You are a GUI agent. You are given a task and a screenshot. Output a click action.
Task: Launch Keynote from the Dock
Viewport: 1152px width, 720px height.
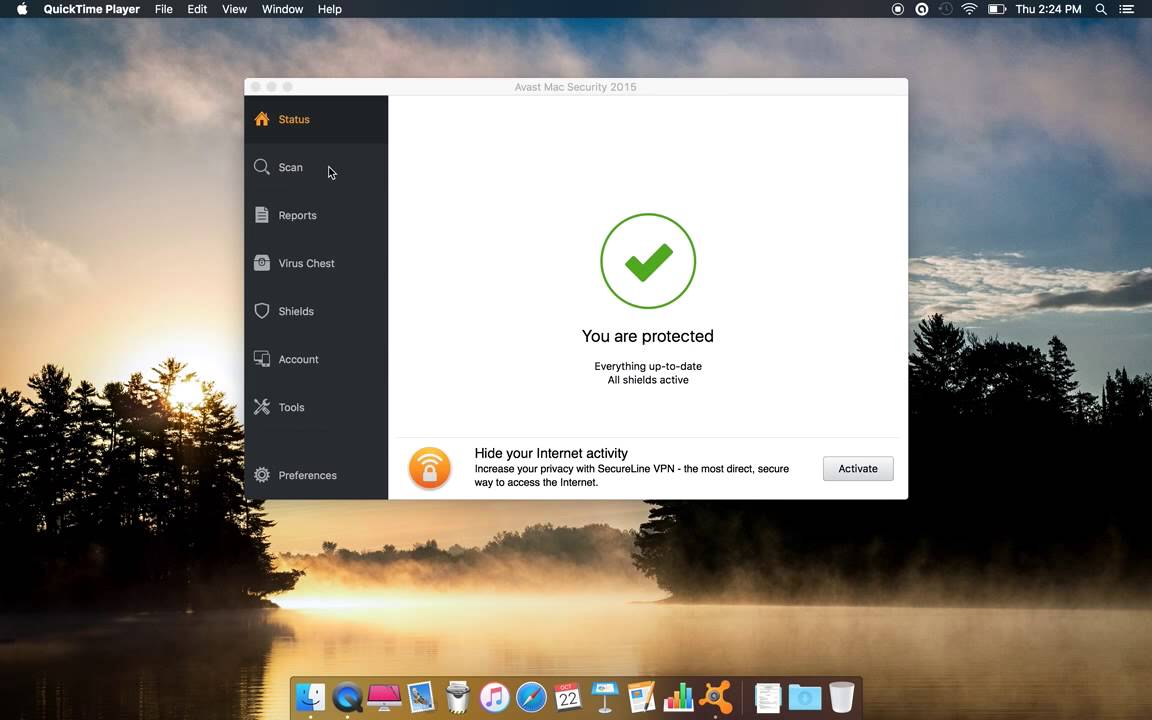pos(605,697)
